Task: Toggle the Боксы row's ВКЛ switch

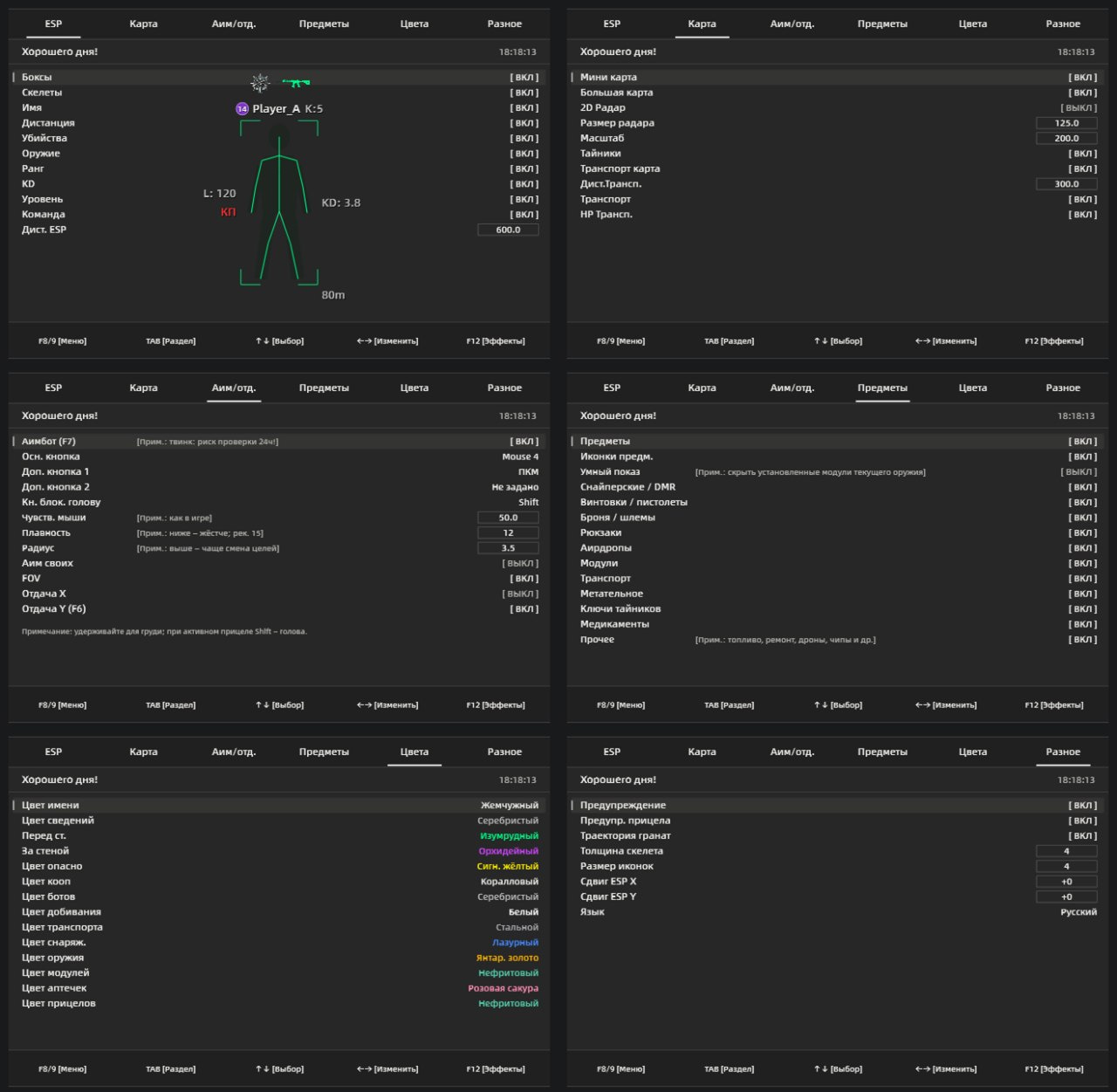Action: coord(524,78)
